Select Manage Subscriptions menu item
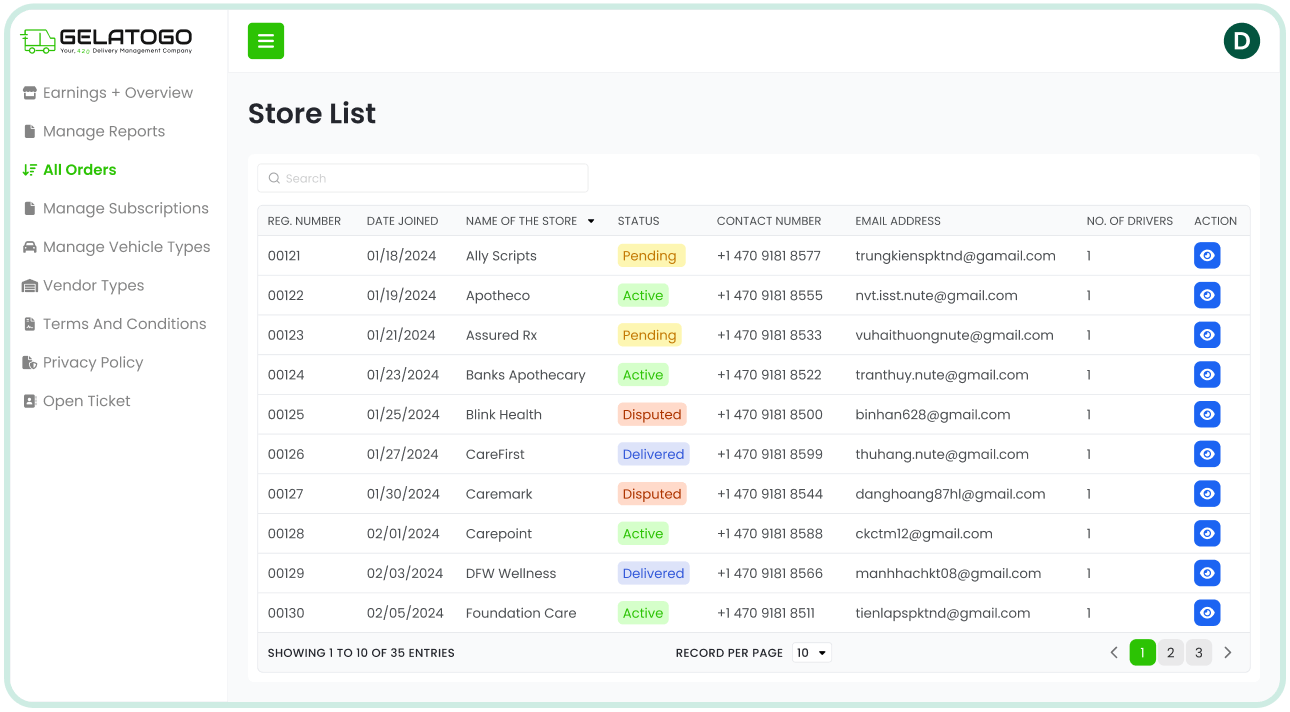This screenshot has width=1290, height=712. [x=125, y=209]
